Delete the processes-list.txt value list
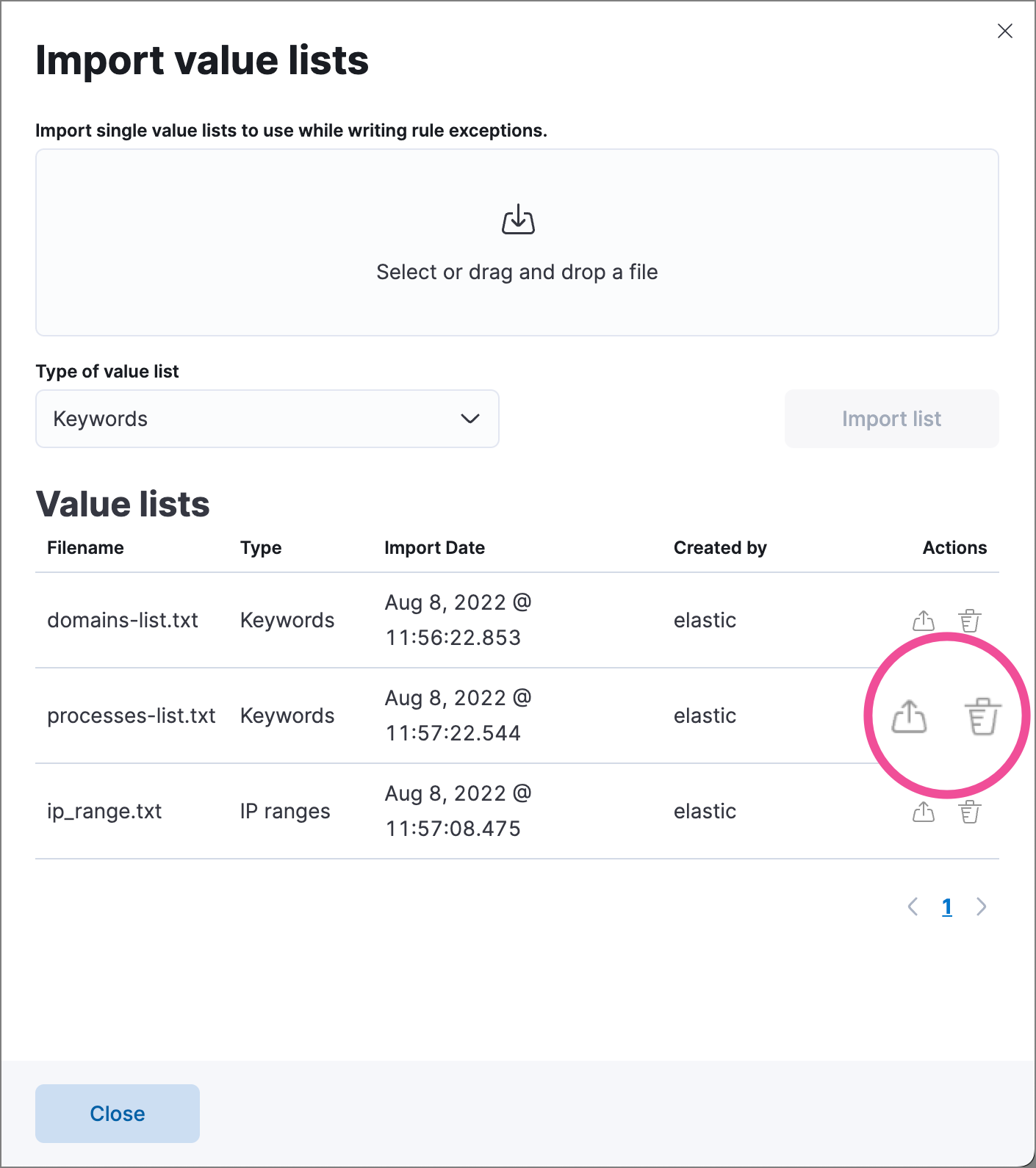 982,716
